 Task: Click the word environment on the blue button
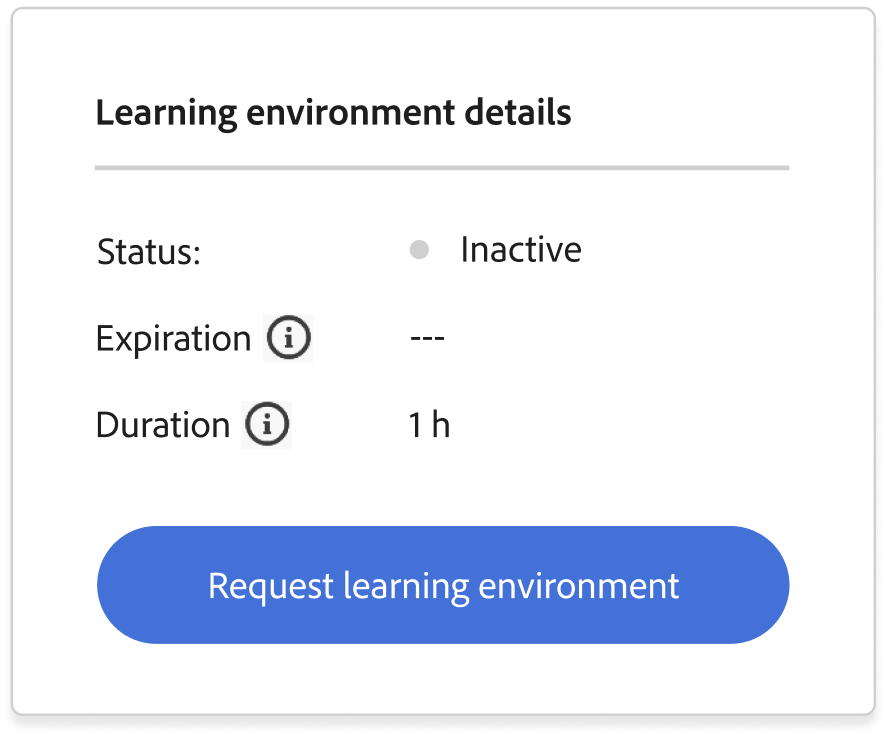(579, 585)
